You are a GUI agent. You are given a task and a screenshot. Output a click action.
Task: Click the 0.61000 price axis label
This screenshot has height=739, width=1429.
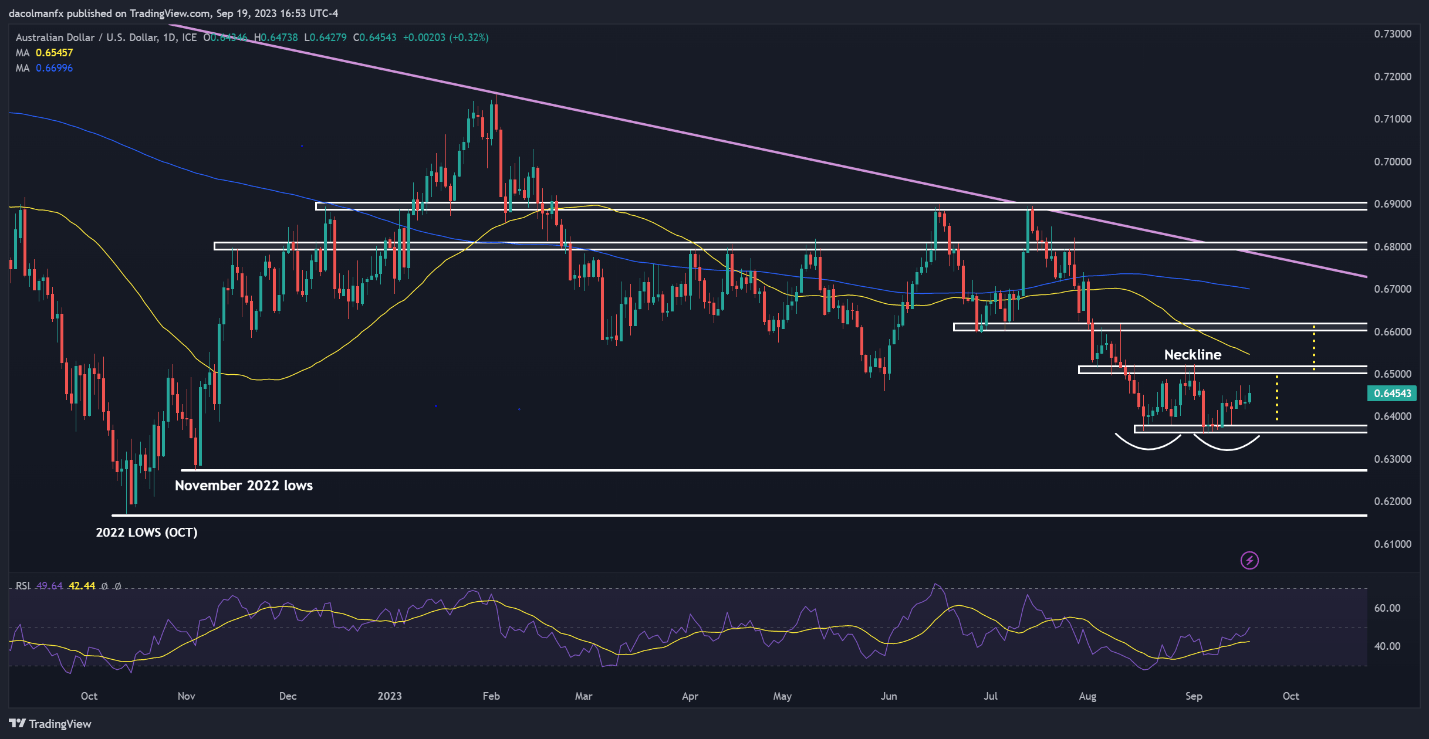click(1392, 544)
